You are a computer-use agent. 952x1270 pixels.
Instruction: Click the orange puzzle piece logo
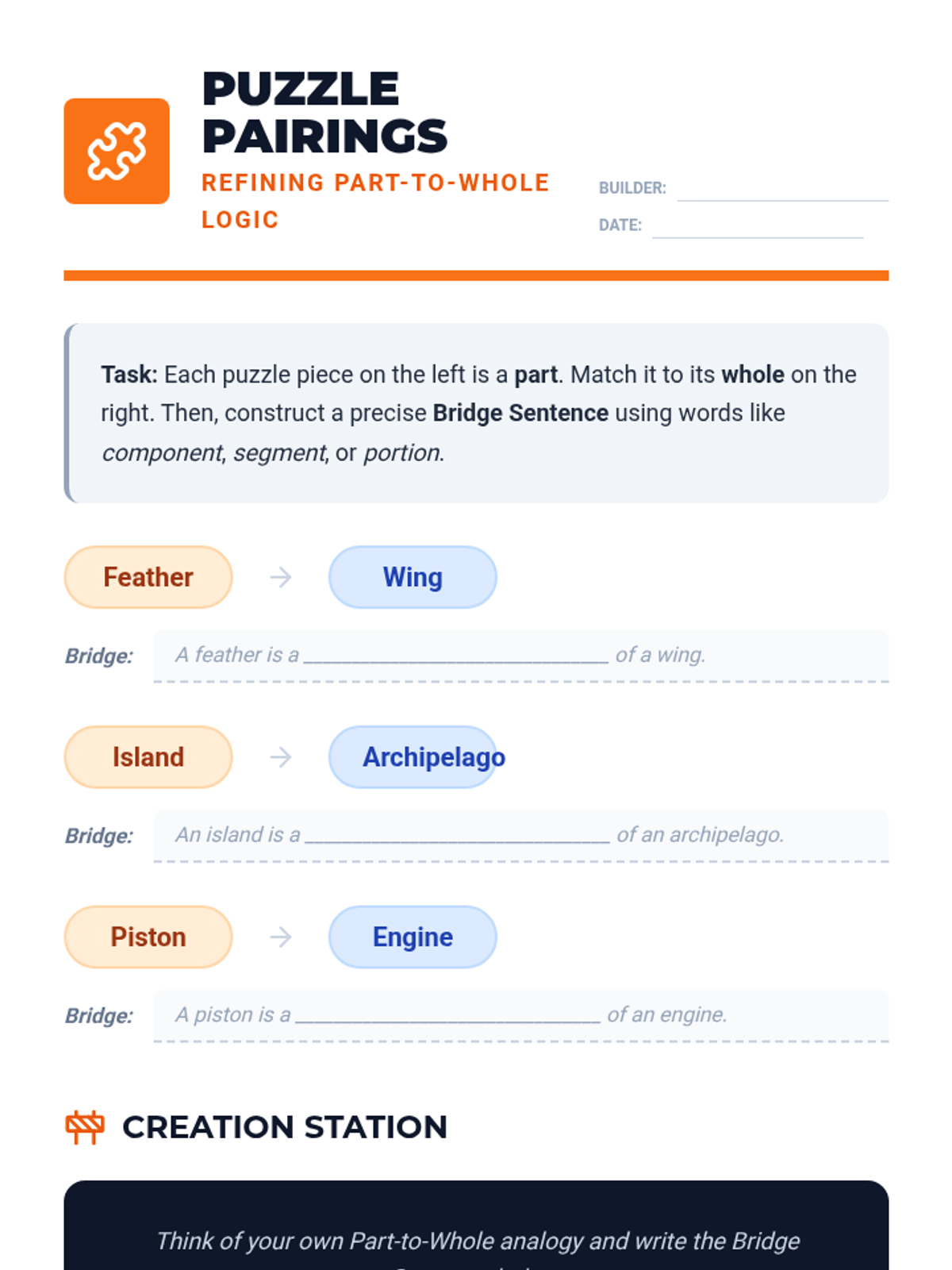point(117,151)
